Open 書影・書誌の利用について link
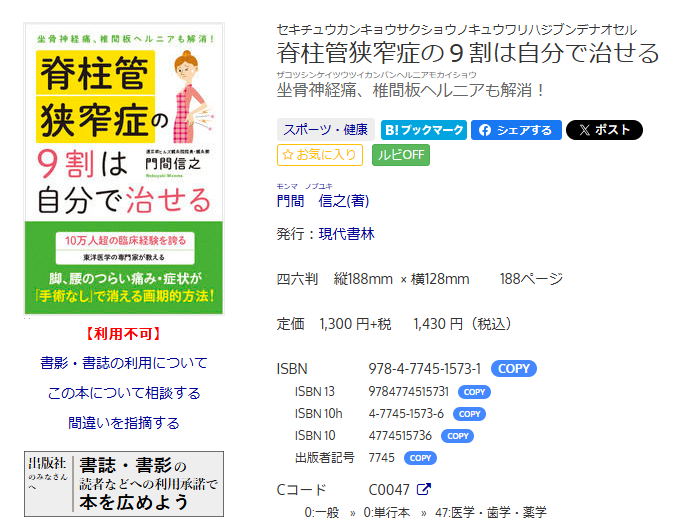 [x=124, y=363]
